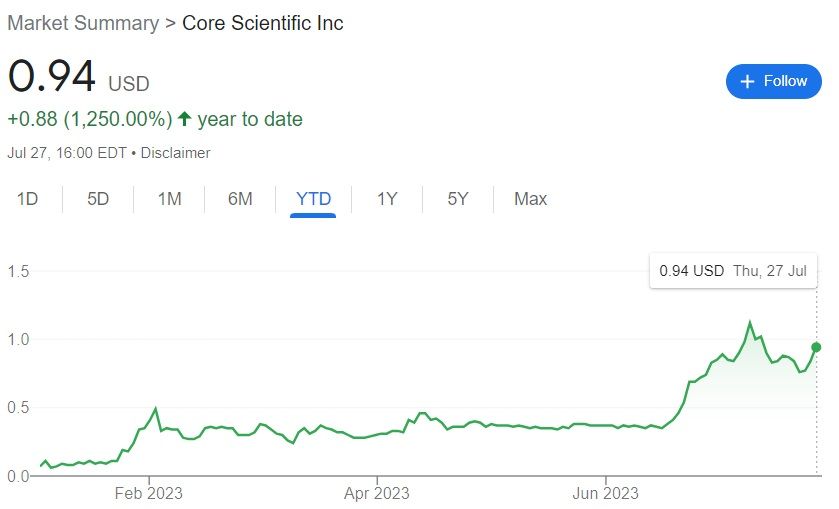Click the green up arrow icon
This screenshot has height=509, width=839.
[x=184, y=120]
